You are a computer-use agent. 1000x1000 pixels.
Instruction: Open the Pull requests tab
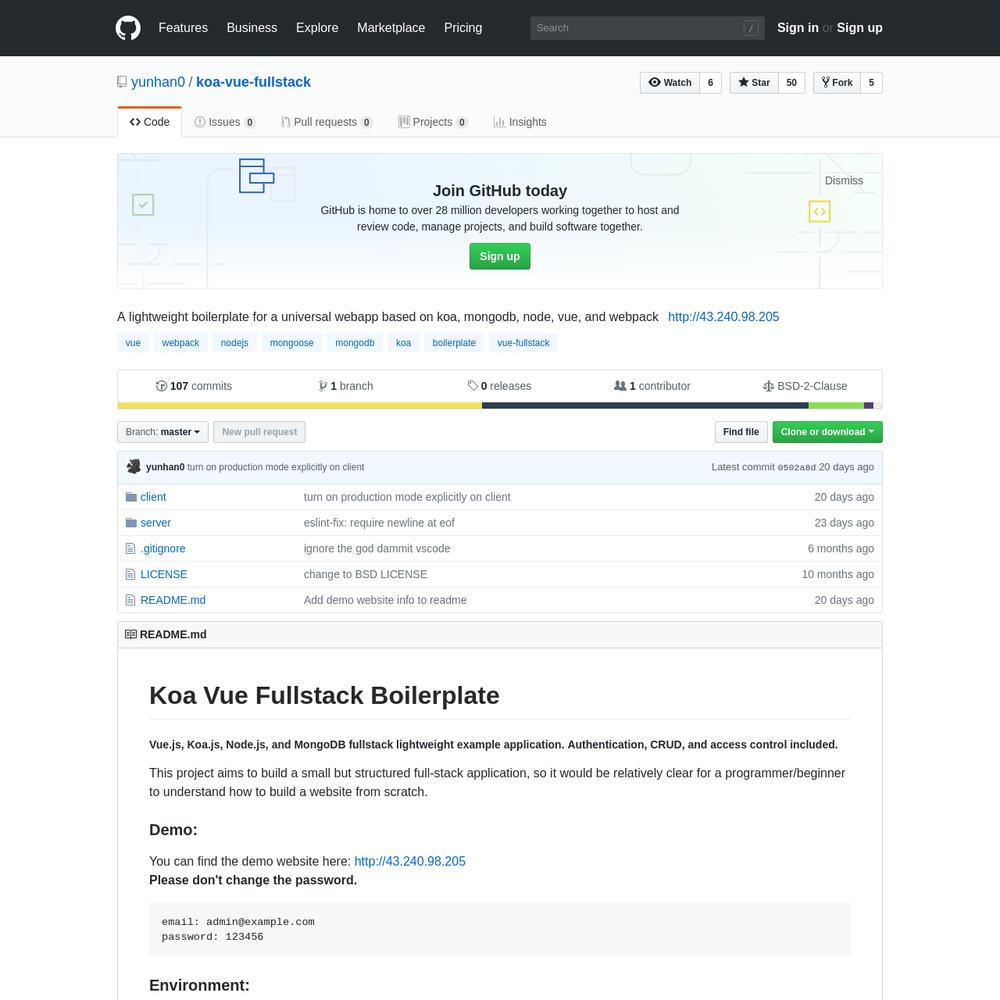326,122
